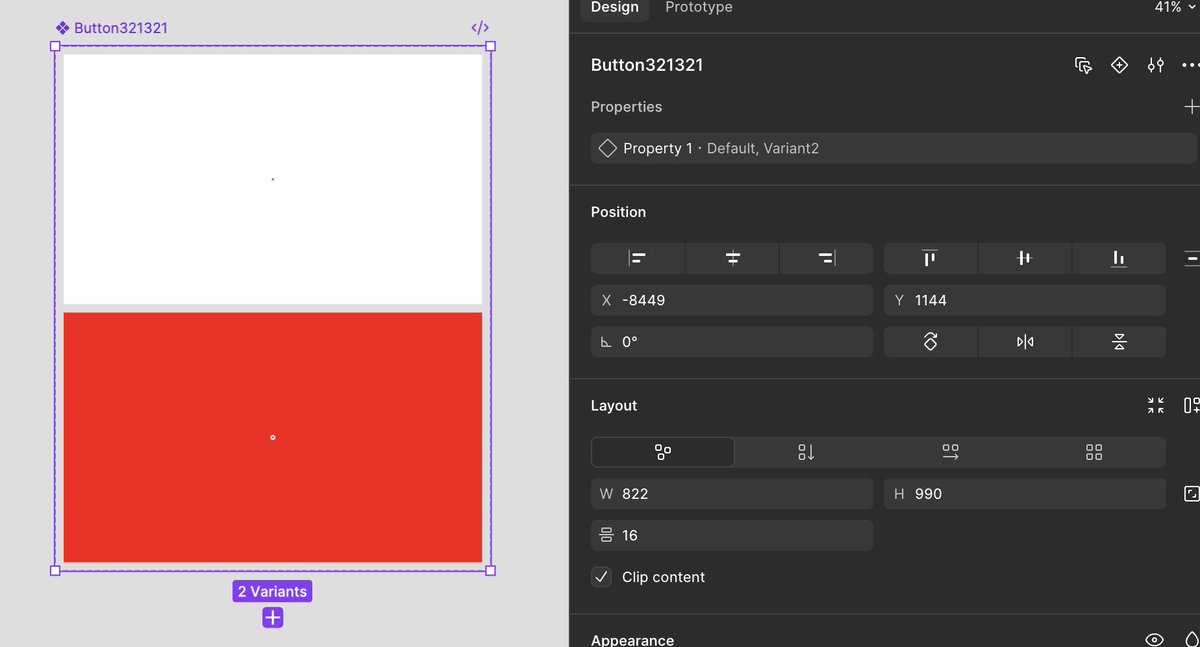Click the 2 Variants badge
Viewport: 1200px width, 647px height.
pyautogui.click(x=272, y=592)
